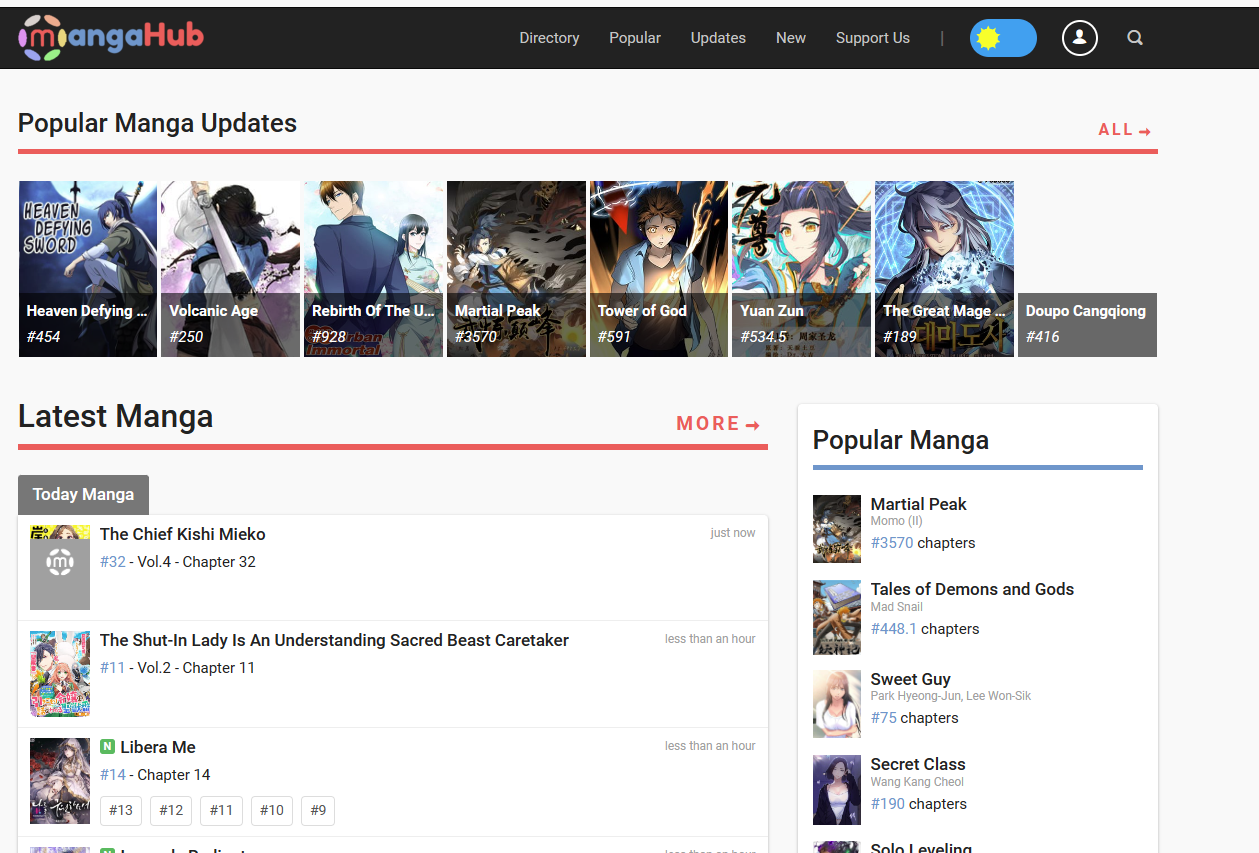Open the Yuan Zun cover card

pyautogui.click(x=801, y=269)
